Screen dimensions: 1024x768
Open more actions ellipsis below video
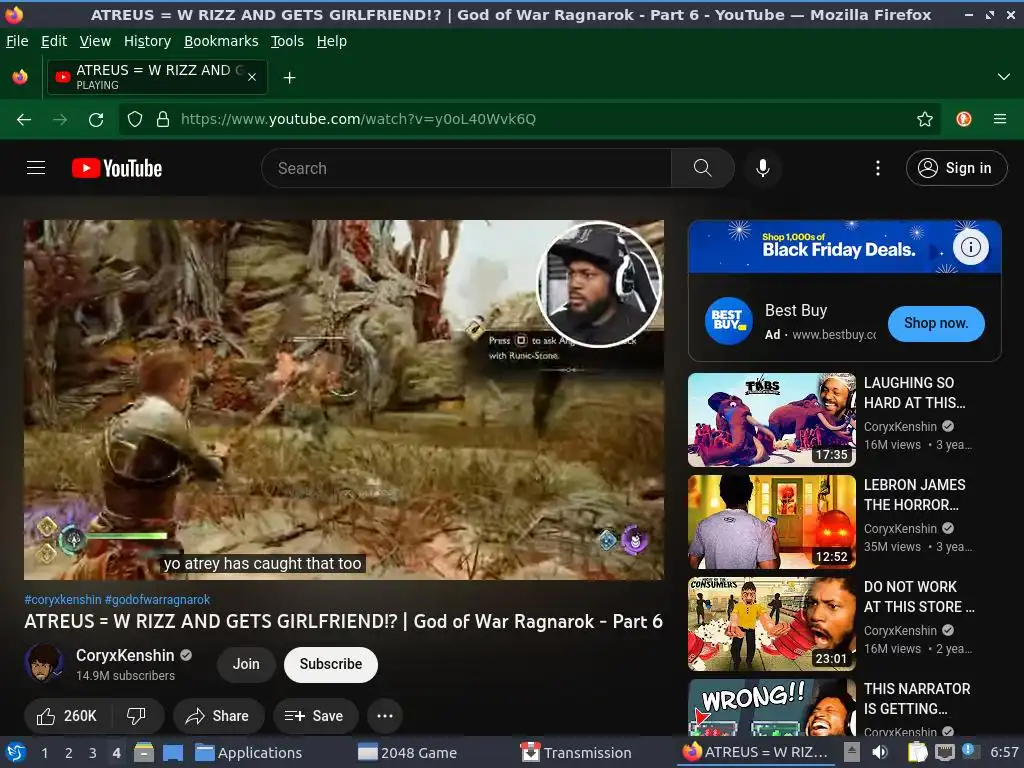pos(385,716)
